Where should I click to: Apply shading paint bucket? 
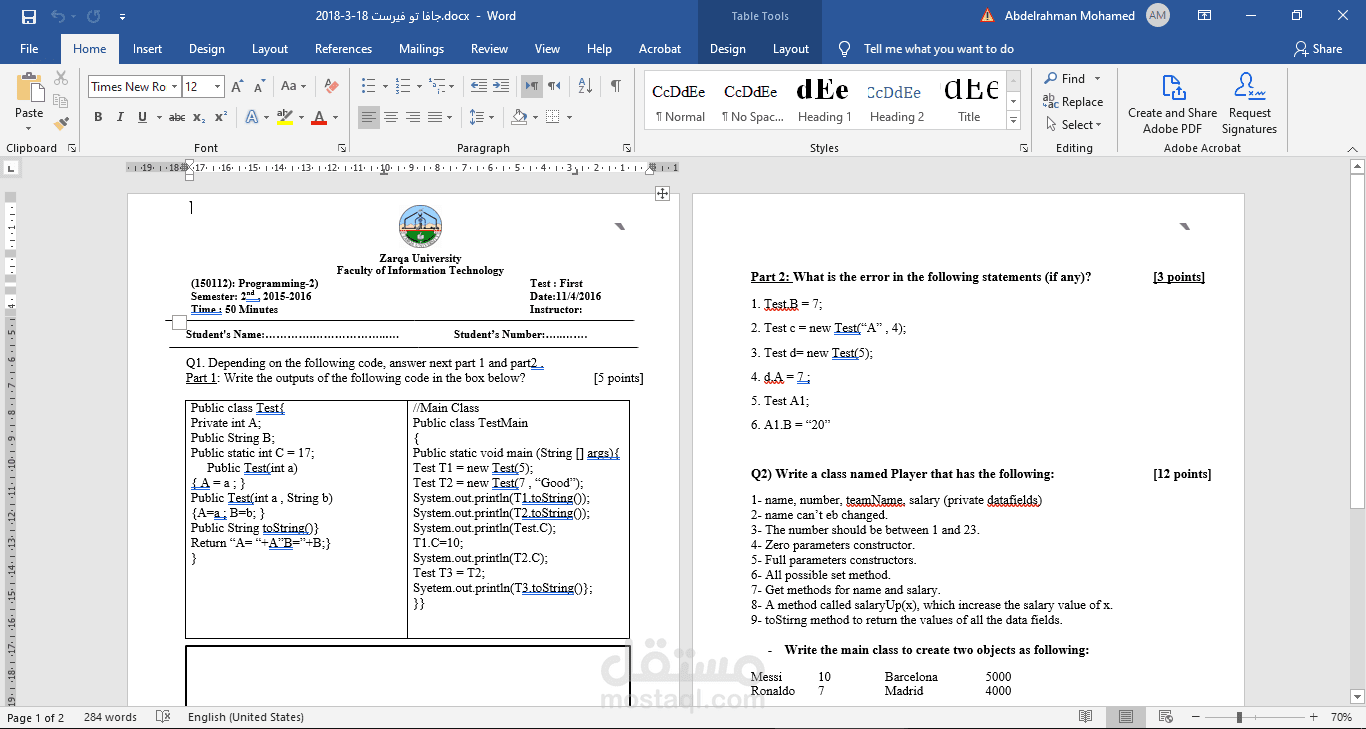coord(518,117)
